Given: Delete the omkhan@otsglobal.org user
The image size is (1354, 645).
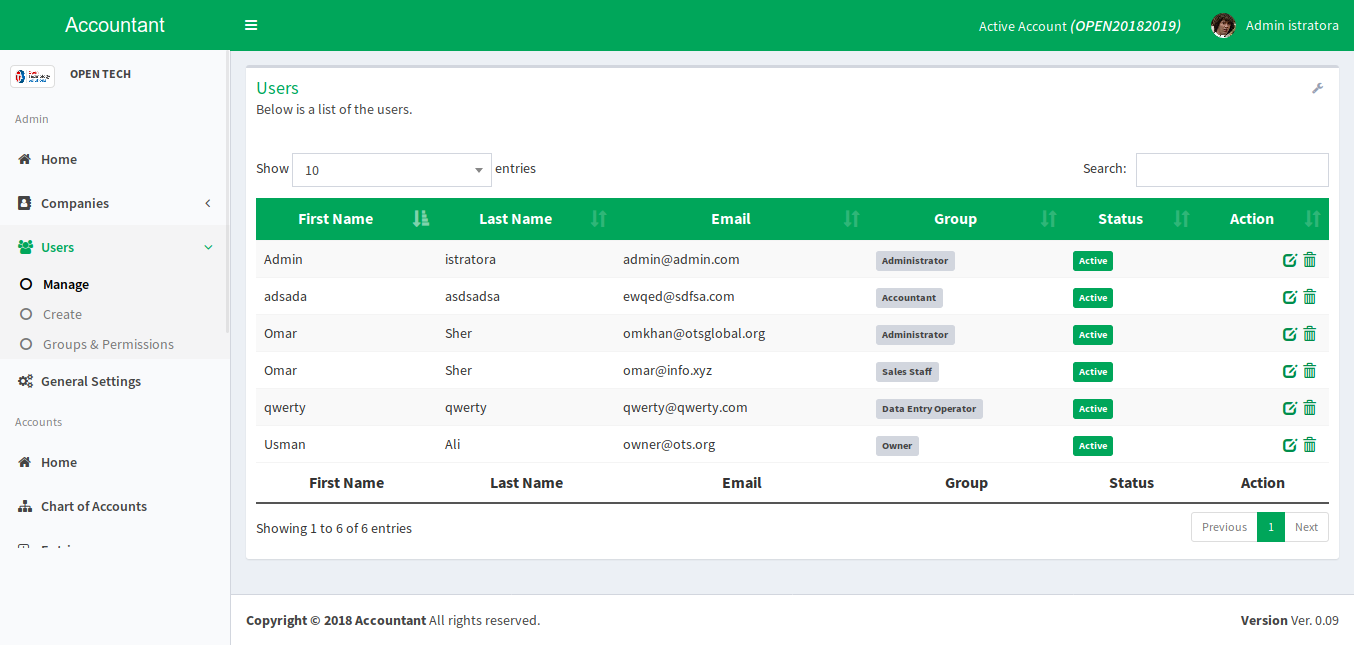Looking at the screenshot, I should [x=1310, y=334].
